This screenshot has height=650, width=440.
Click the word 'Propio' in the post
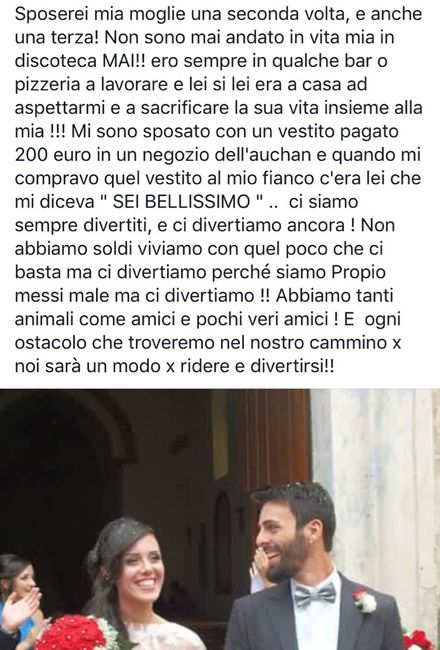[358, 273]
